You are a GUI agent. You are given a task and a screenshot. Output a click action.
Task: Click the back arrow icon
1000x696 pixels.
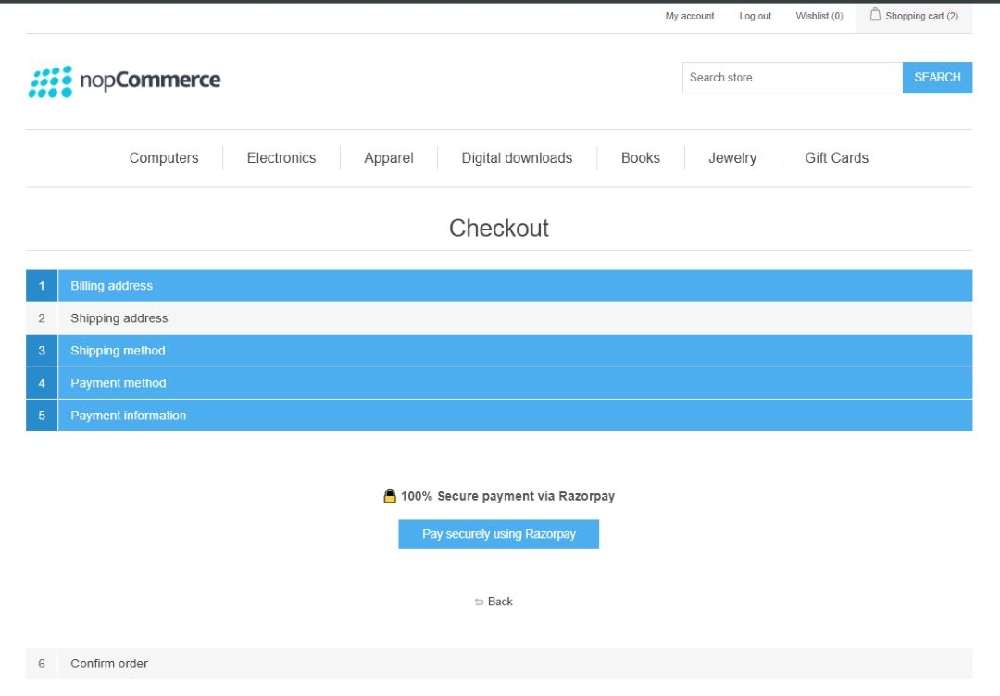click(x=478, y=602)
